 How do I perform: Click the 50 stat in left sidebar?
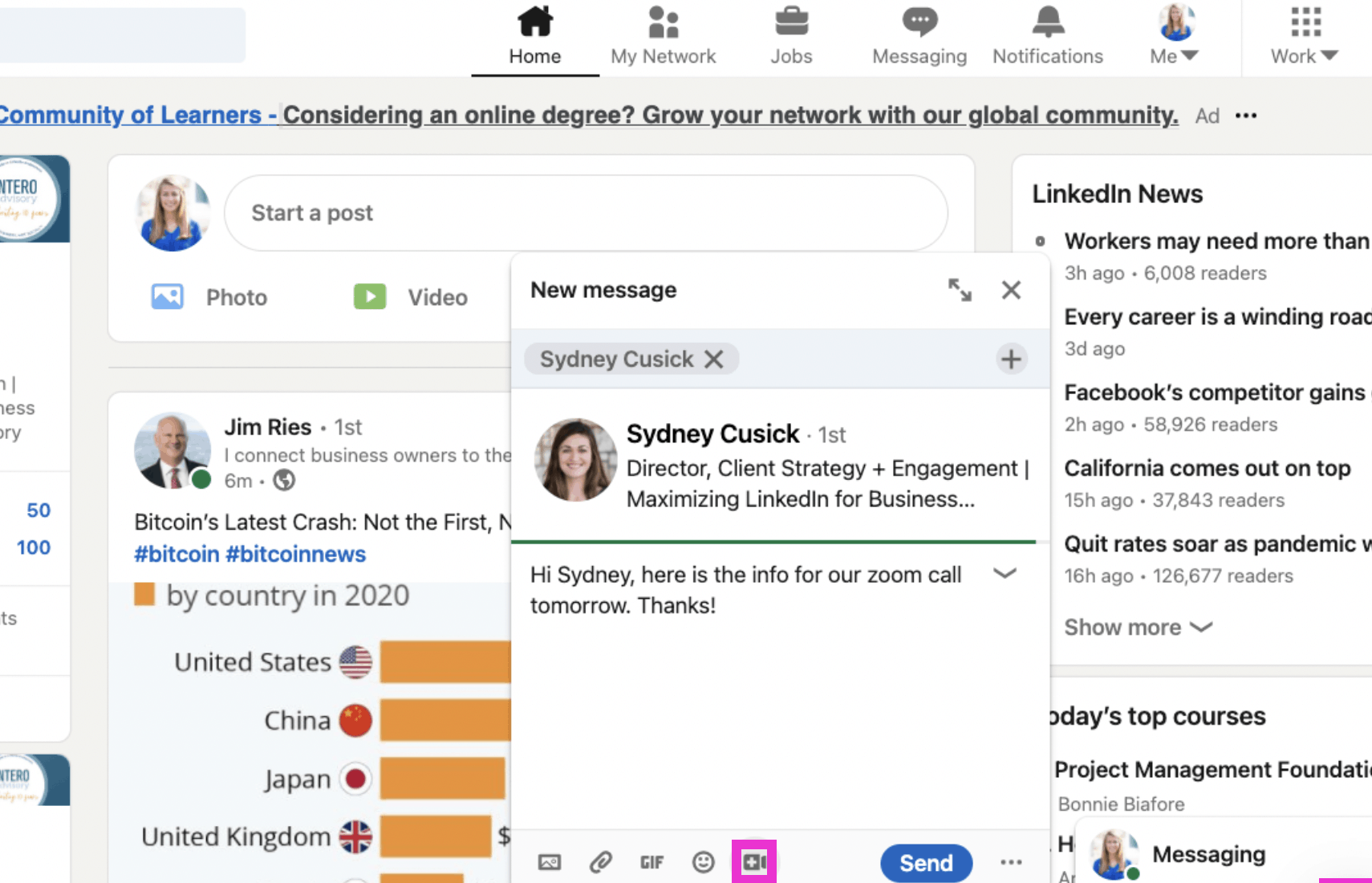coord(39,511)
